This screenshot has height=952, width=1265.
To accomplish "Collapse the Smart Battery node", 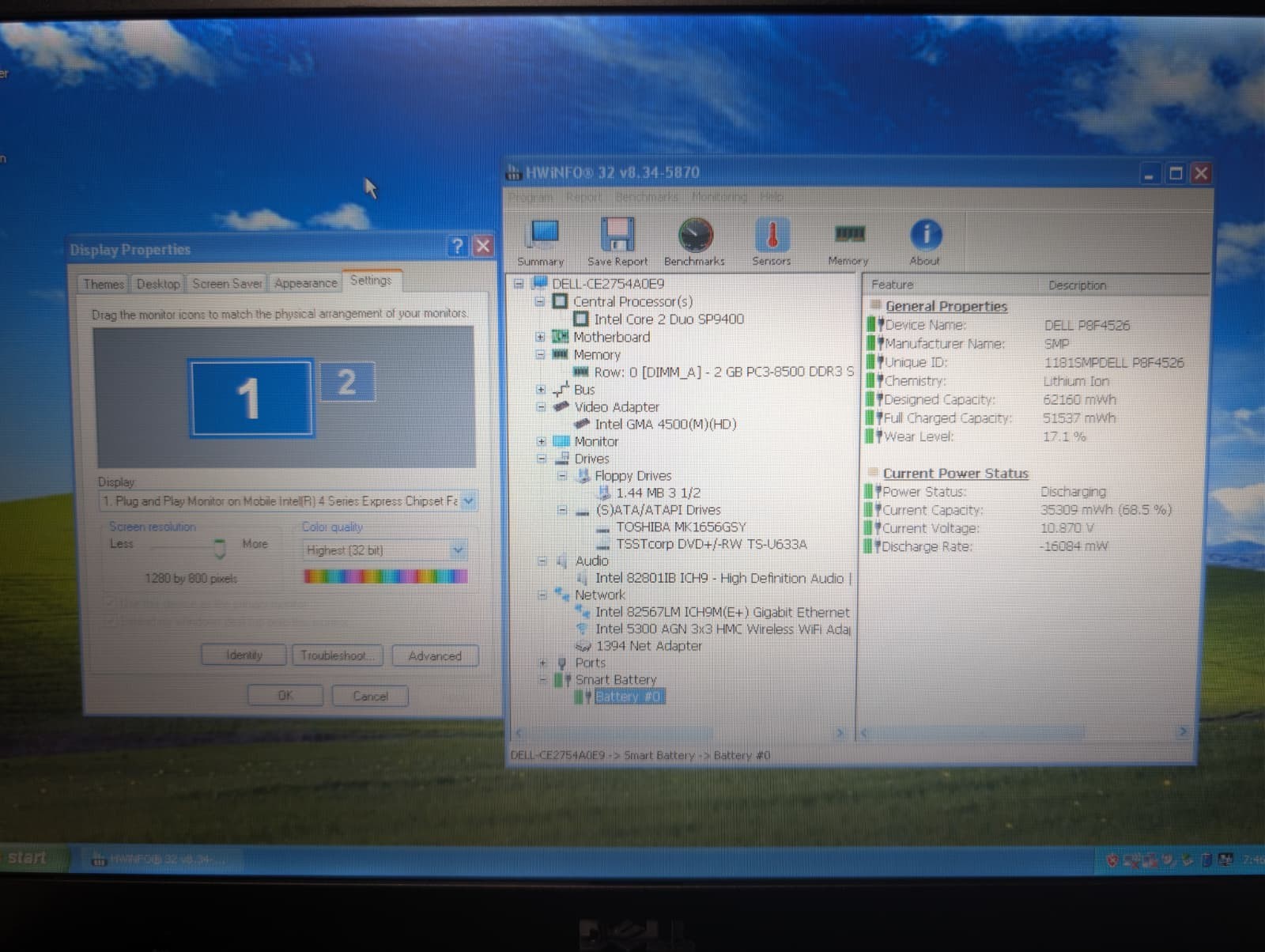I will (x=542, y=679).
